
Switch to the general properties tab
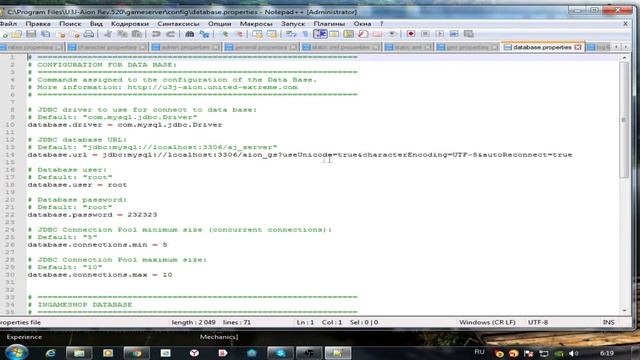(261, 47)
